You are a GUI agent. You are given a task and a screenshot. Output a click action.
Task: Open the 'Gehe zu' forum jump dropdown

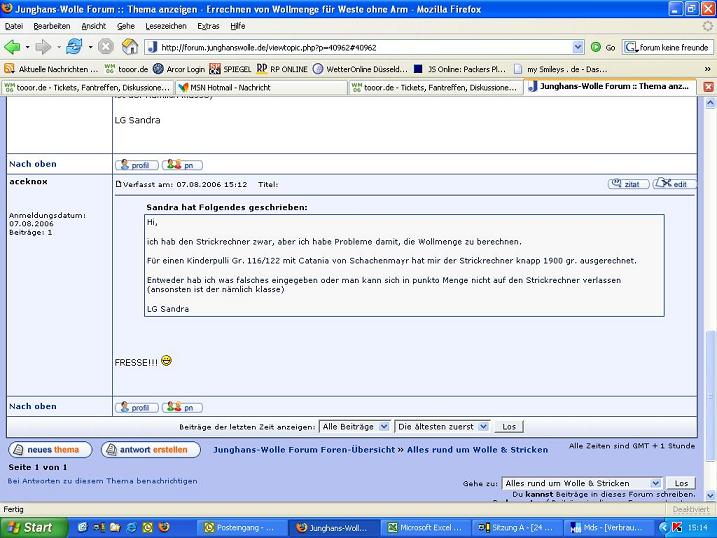pos(581,483)
